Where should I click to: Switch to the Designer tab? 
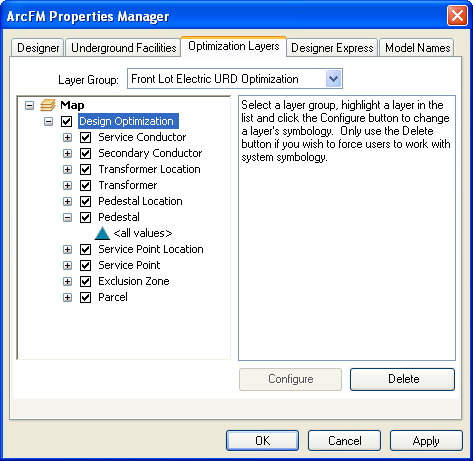(x=38, y=48)
